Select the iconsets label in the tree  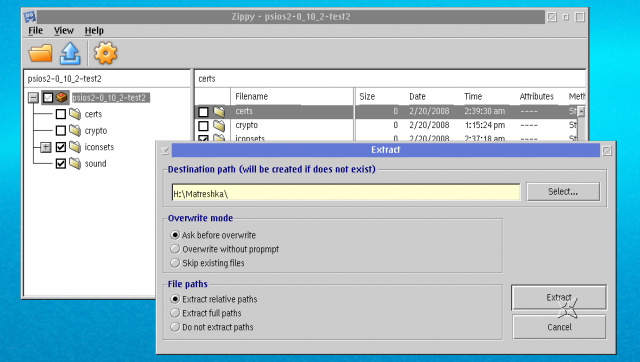(99, 147)
